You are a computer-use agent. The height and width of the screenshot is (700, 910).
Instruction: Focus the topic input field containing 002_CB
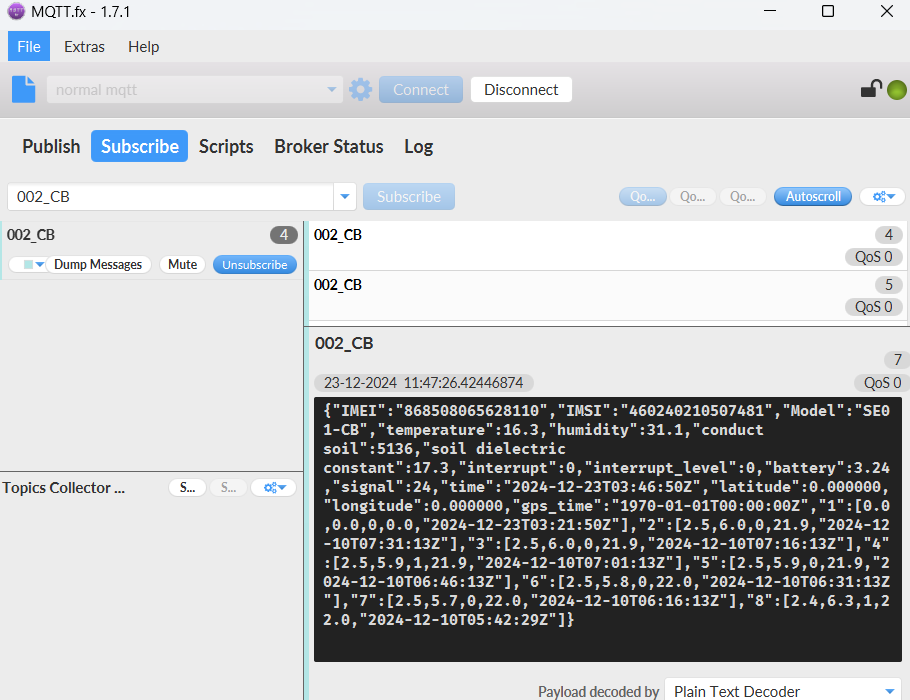point(170,197)
